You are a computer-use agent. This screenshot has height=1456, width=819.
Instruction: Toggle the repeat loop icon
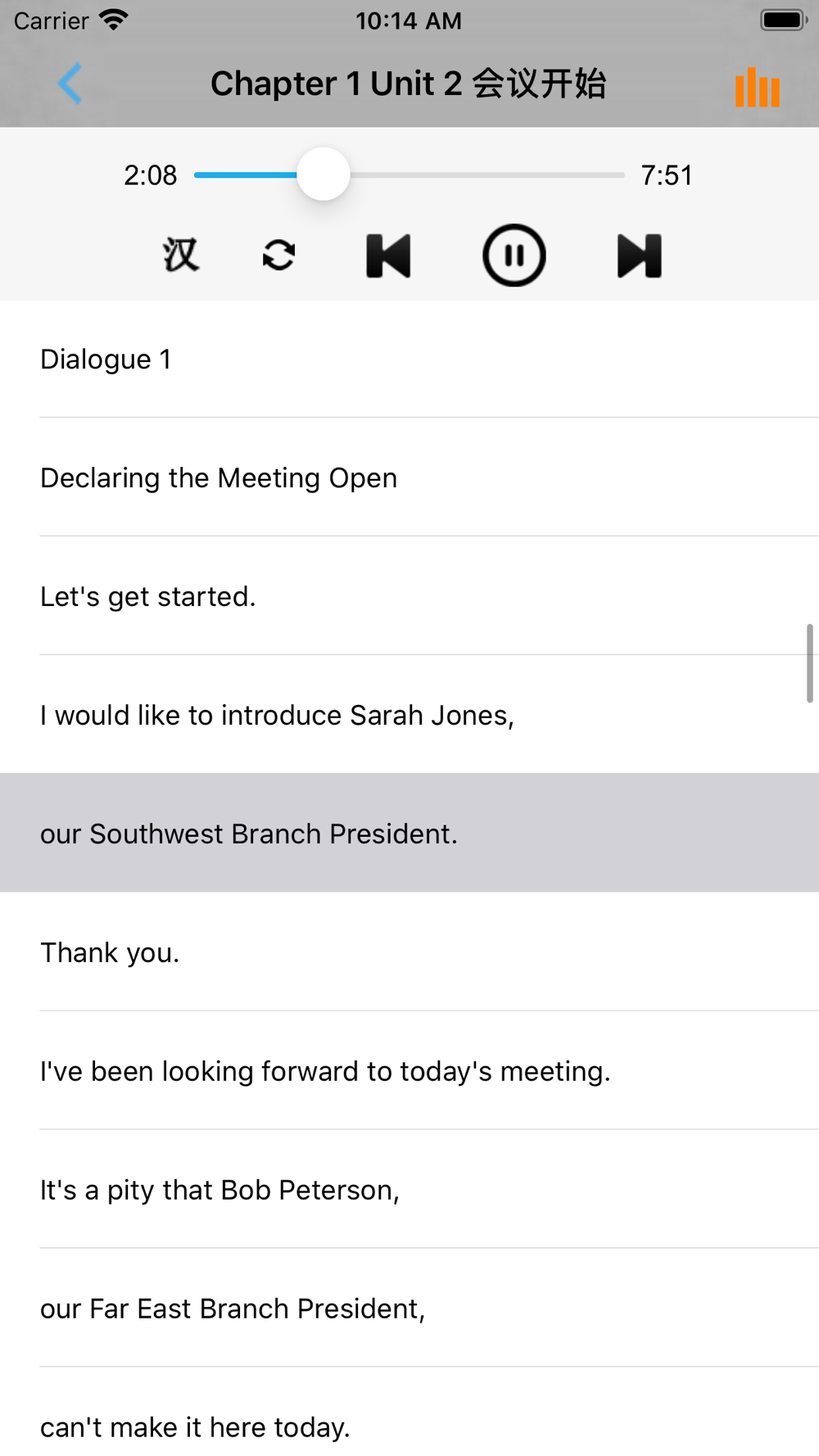click(x=278, y=255)
